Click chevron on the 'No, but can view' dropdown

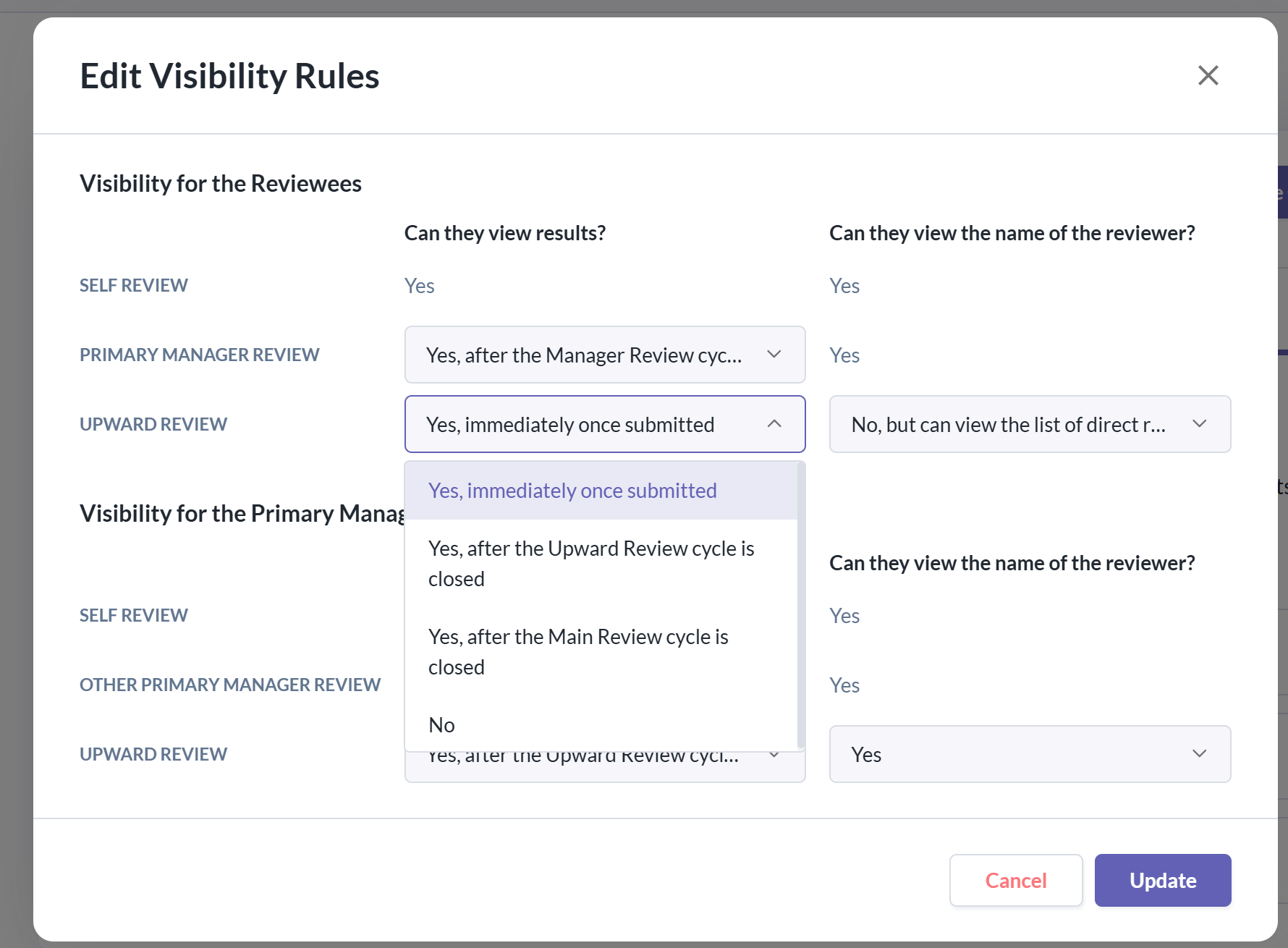(1199, 424)
